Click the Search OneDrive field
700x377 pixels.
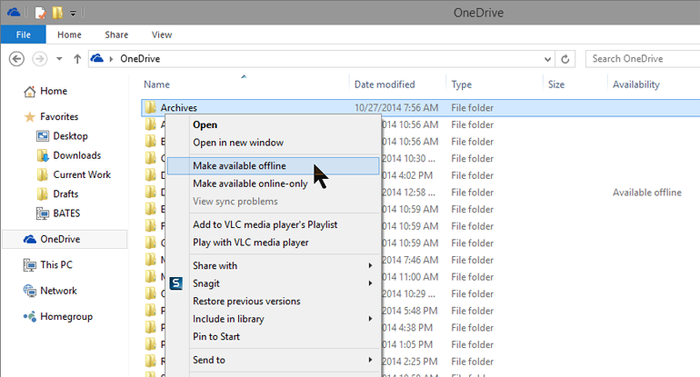click(x=643, y=59)
